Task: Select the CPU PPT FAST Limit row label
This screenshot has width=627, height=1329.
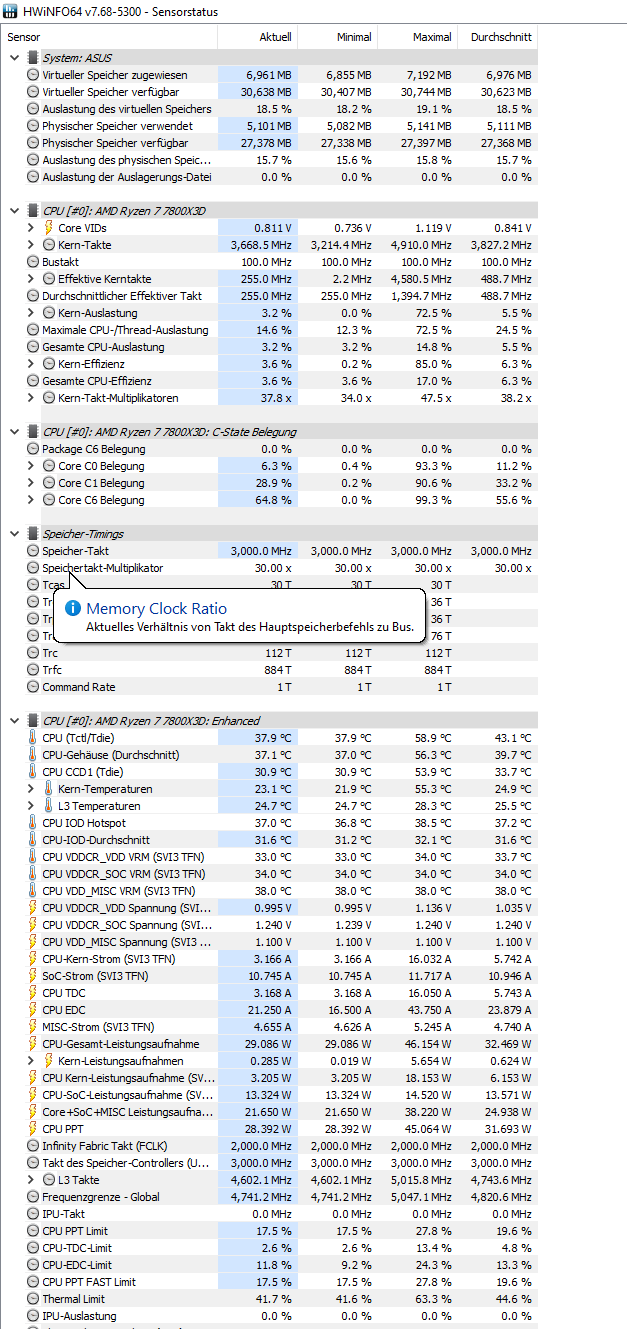Action: [89, 1282]
